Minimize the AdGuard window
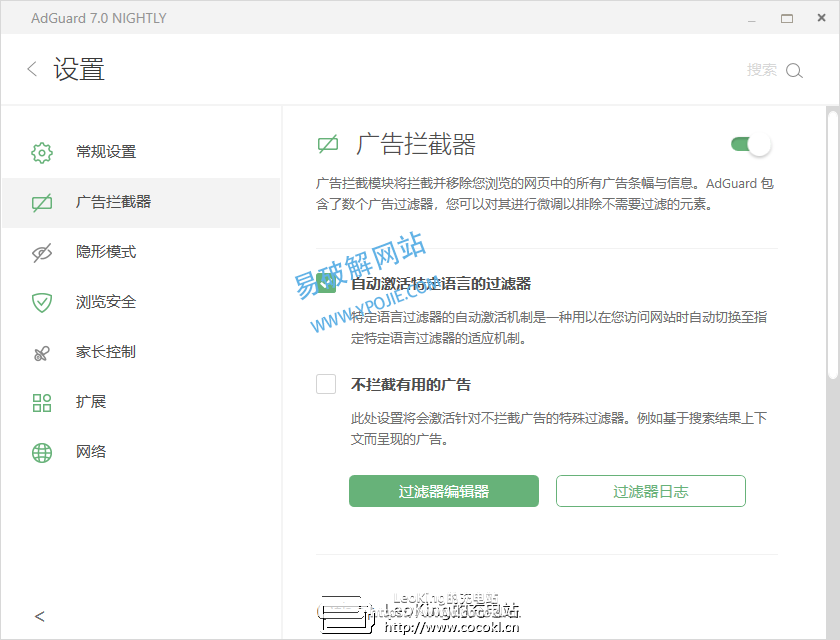The image size is (840, 640). click(x=752, y=19)
